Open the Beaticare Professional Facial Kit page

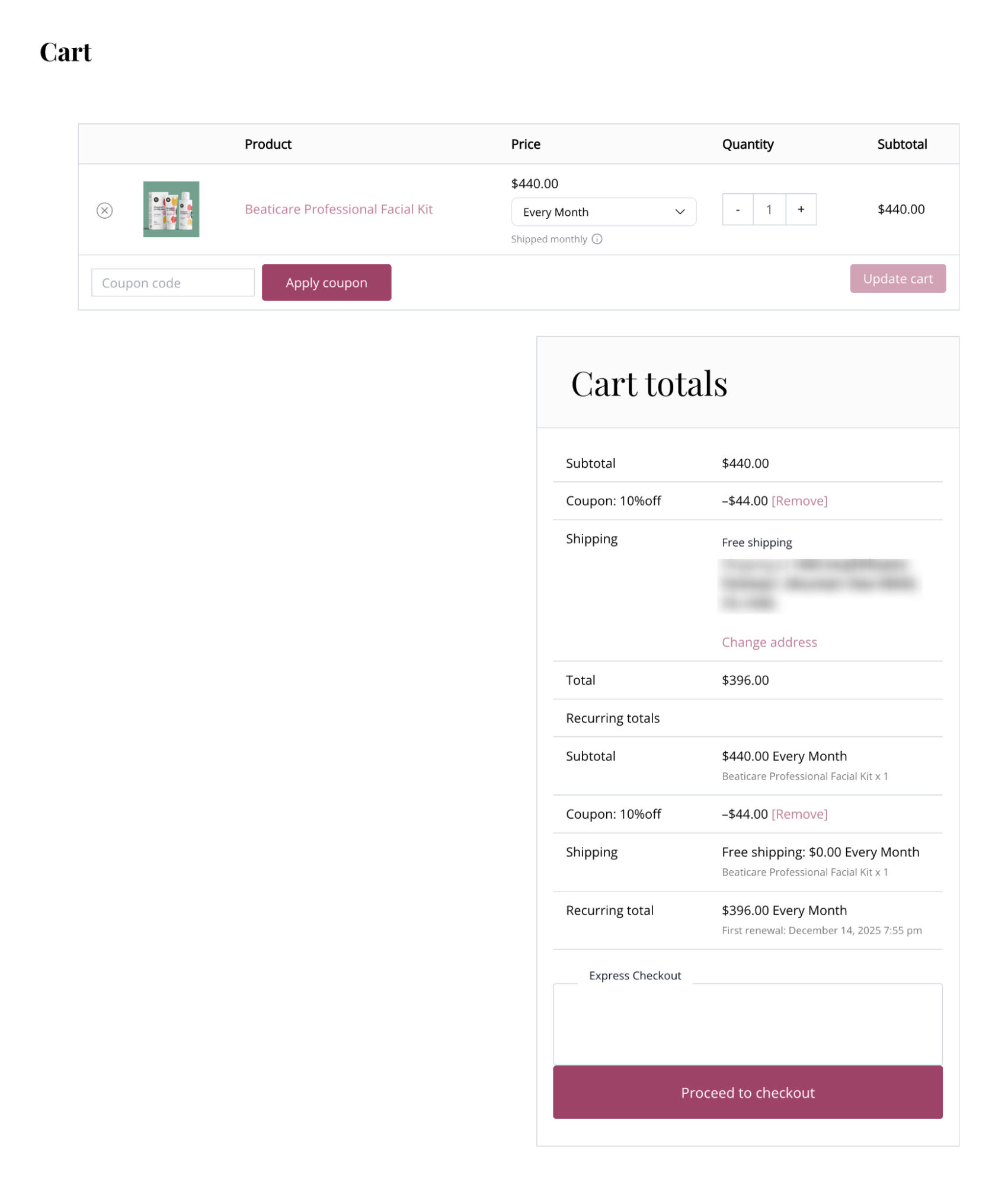pos(339,209)
